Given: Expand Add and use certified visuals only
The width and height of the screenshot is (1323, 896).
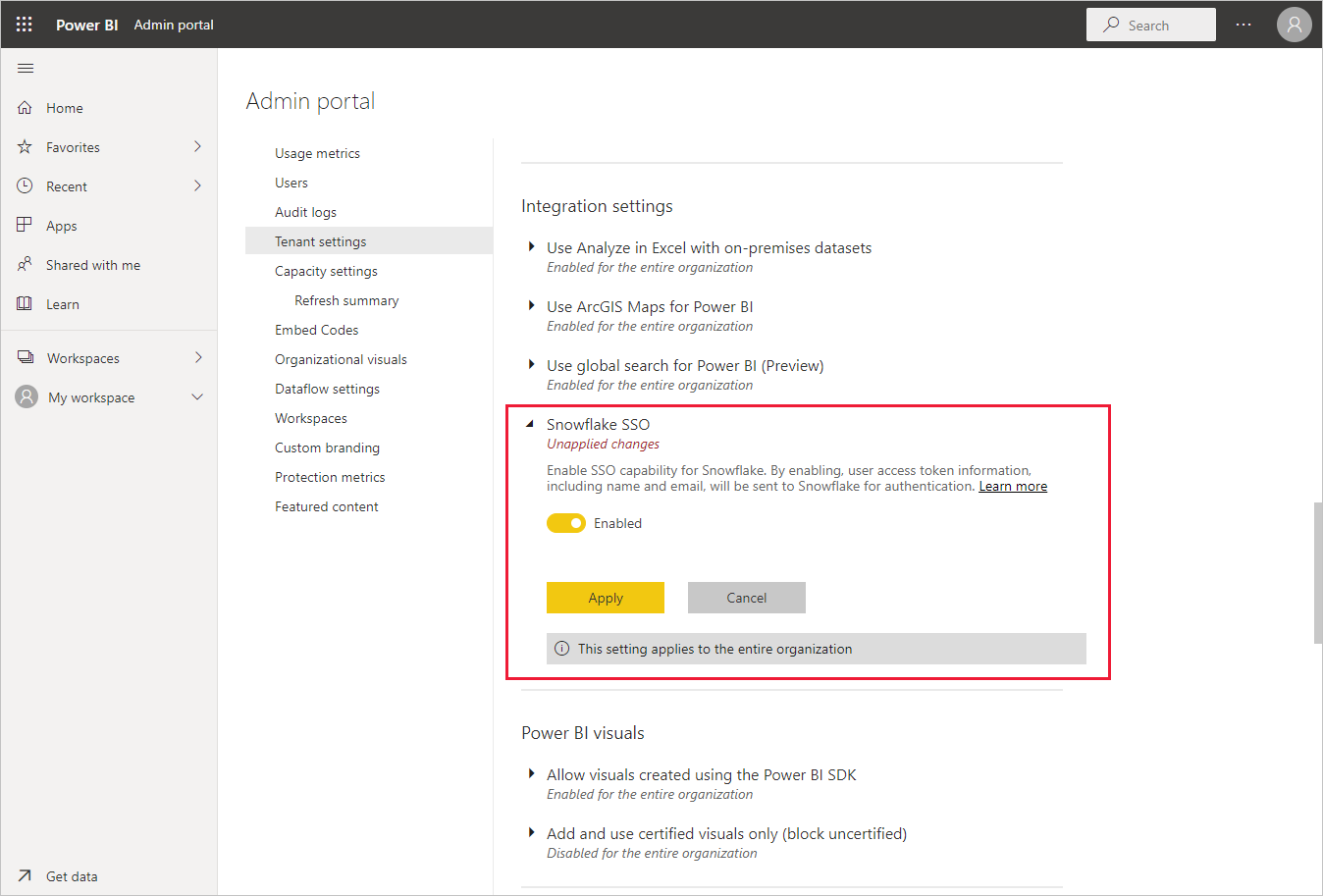Looking at the screenshot, I should point(531,833).
